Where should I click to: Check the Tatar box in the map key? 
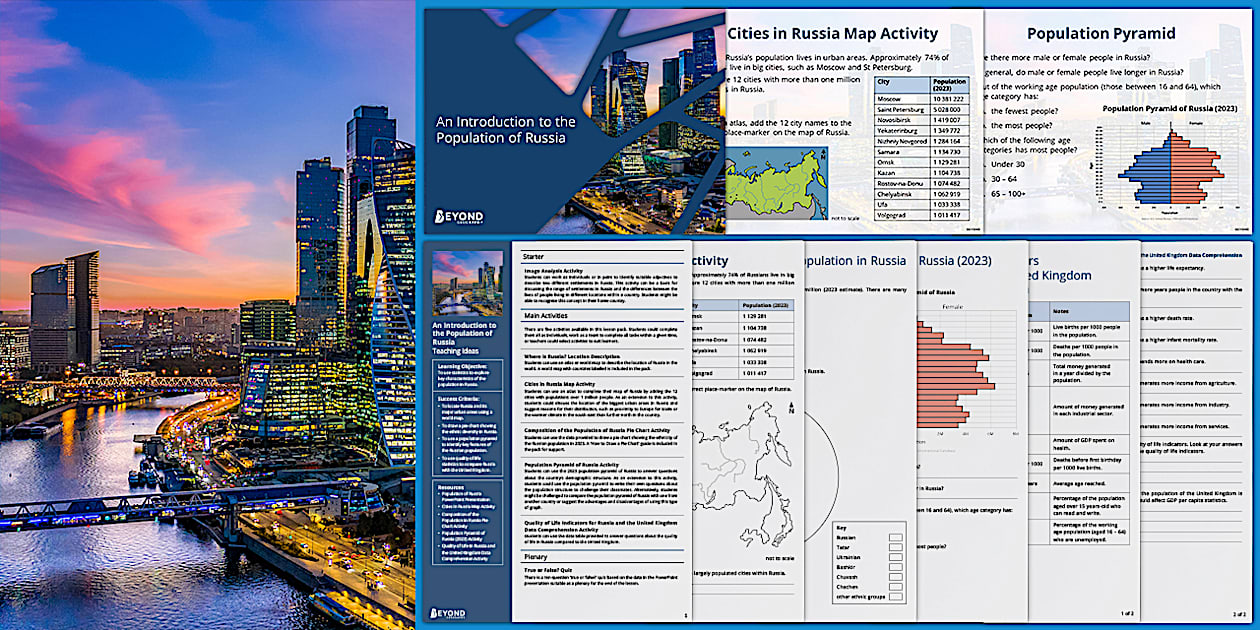pyautogui.click(x=895, y=547)
